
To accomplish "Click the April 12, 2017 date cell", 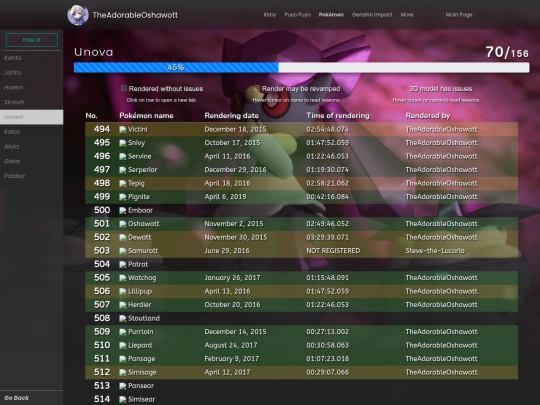I will point(227,372).
